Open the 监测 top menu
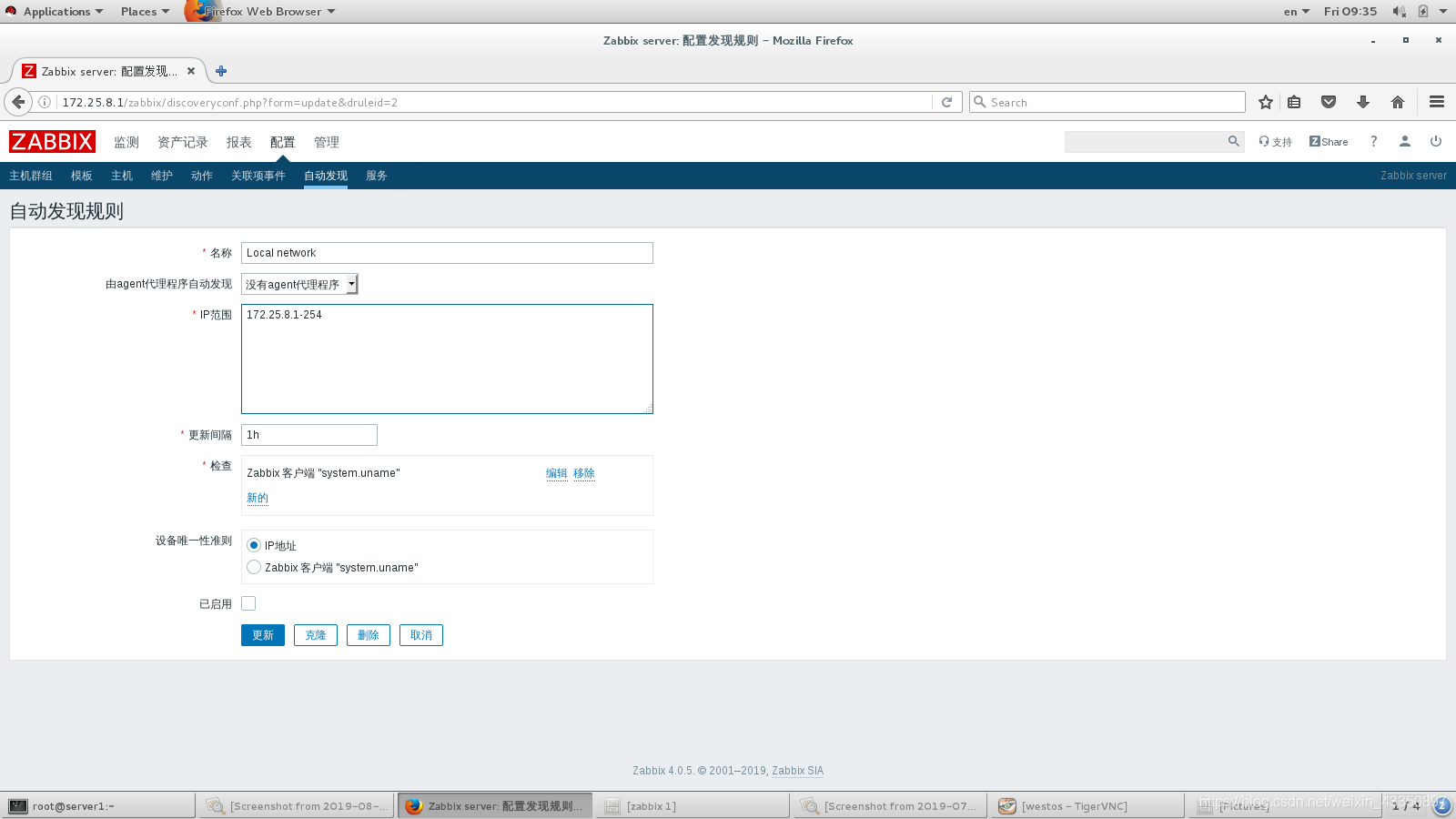 coord(126,142)
